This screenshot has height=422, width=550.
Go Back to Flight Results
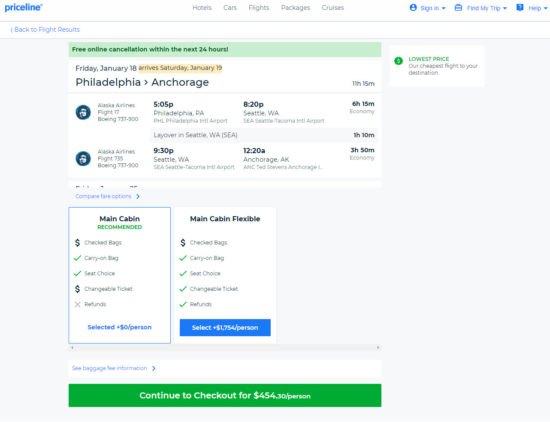[45, 29]
